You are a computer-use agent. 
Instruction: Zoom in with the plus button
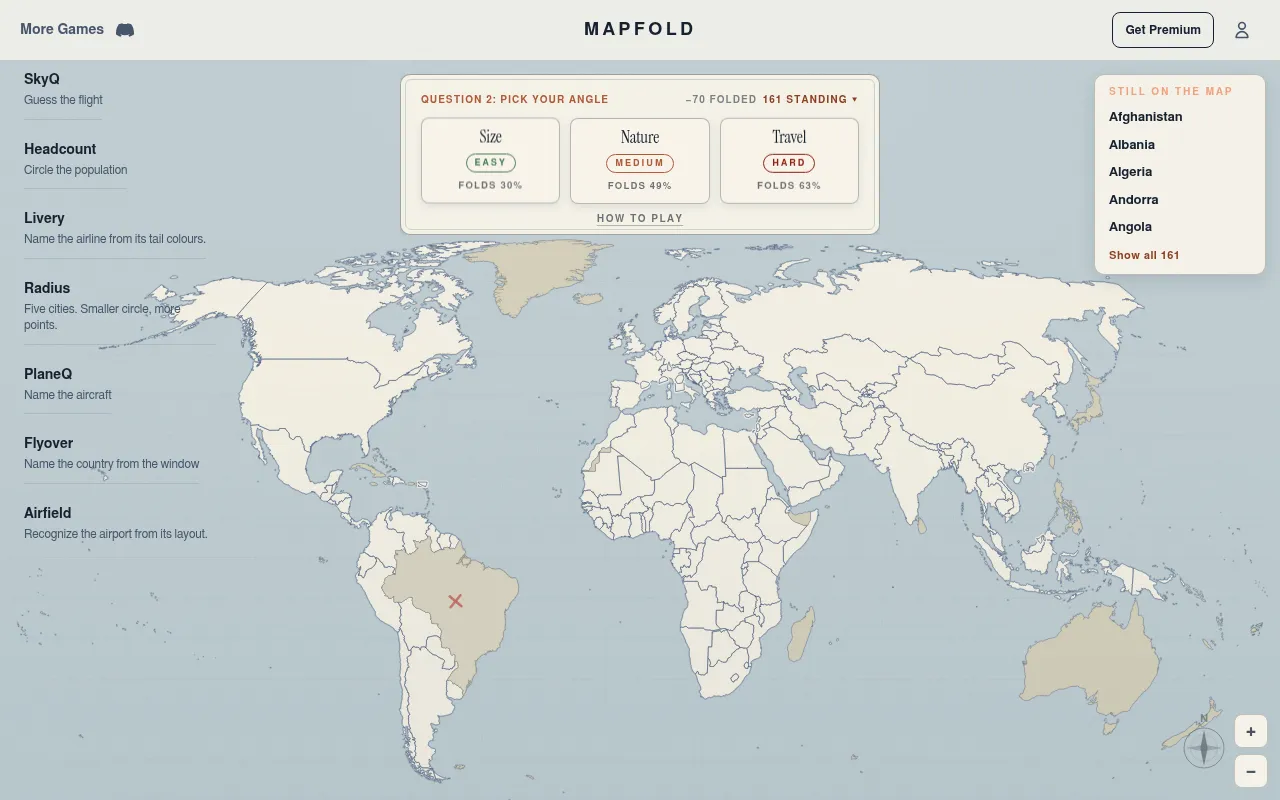(x=1251, y=731)
